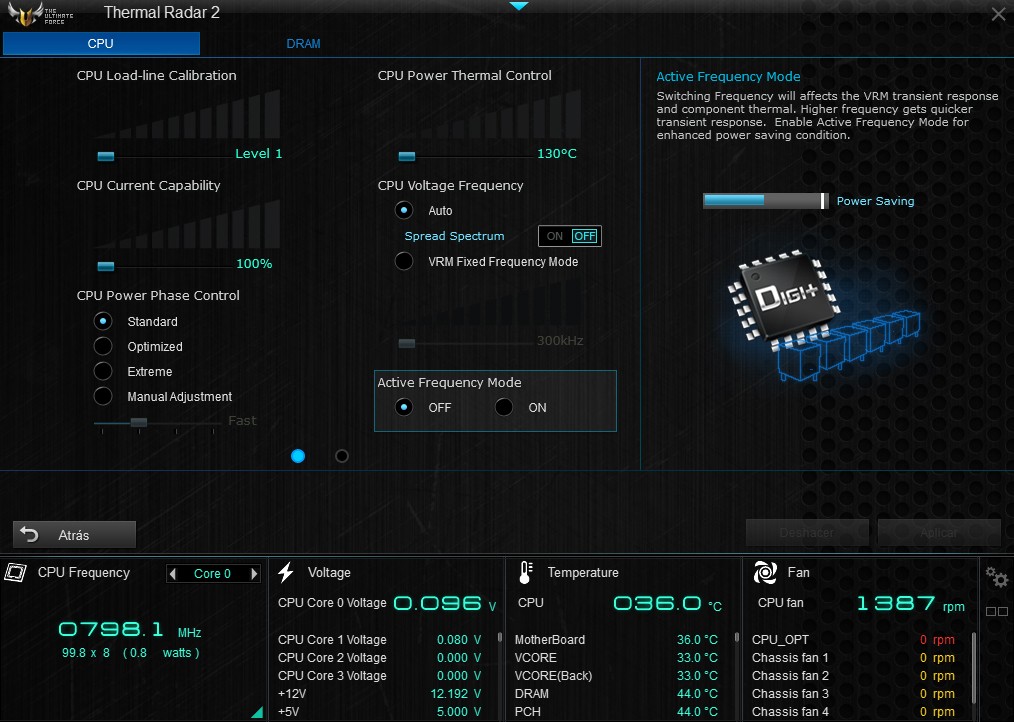Click the Fan icon

point(766,573)
